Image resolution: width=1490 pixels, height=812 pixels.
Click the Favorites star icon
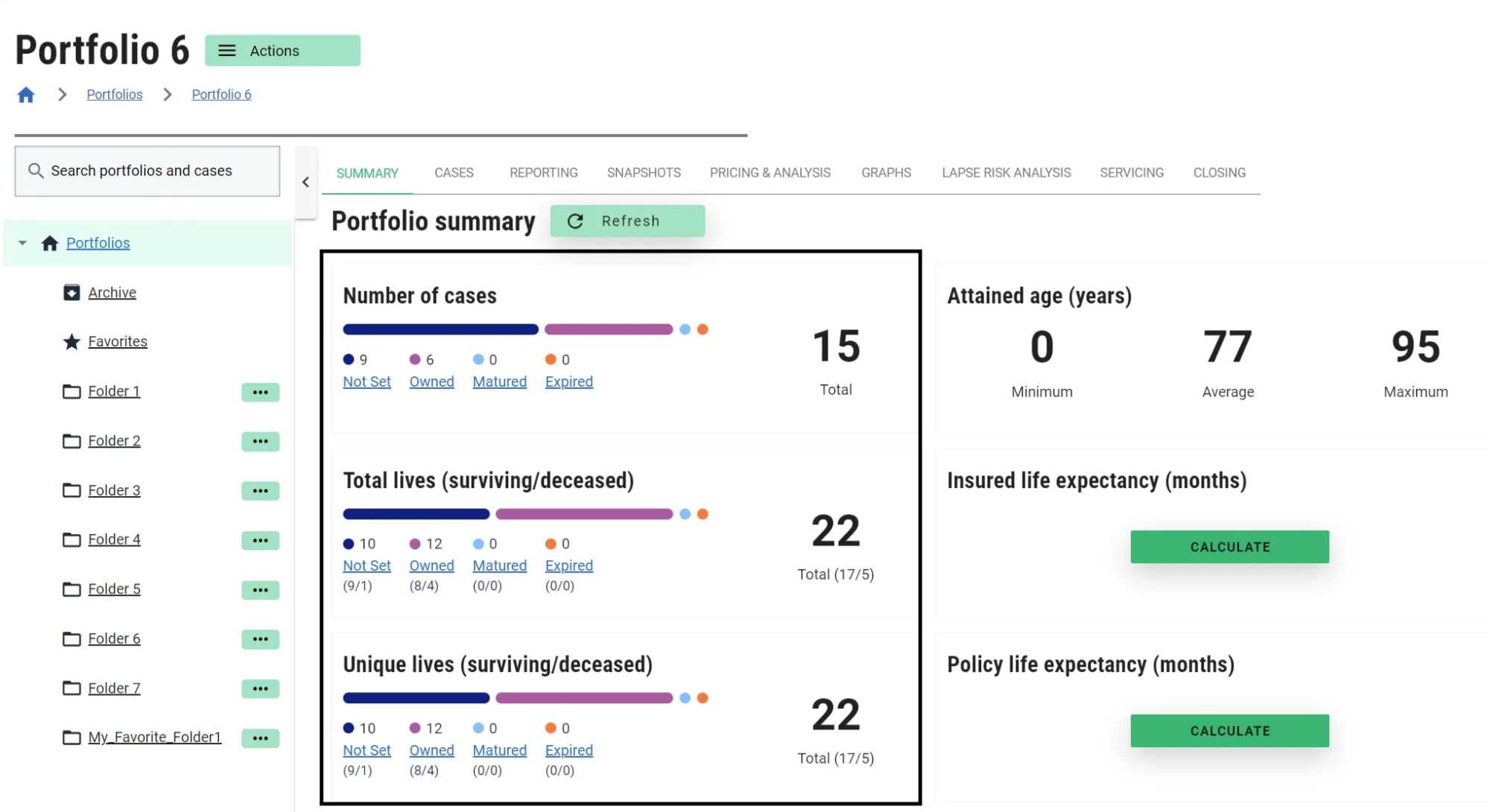72,342
